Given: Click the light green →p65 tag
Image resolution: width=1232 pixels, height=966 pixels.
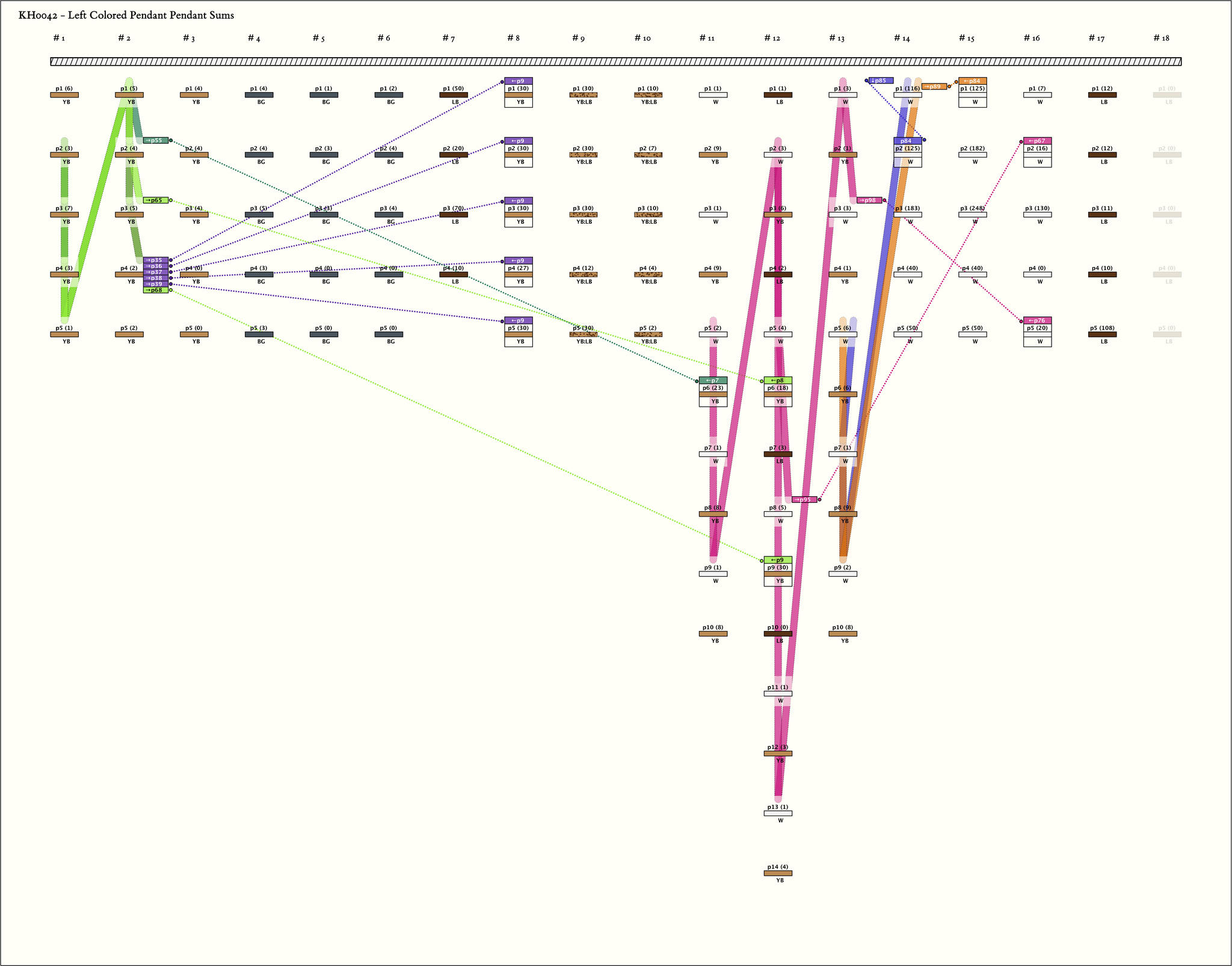Looking at the screenshot, I should pyautogui.click(x=156, y=200).
